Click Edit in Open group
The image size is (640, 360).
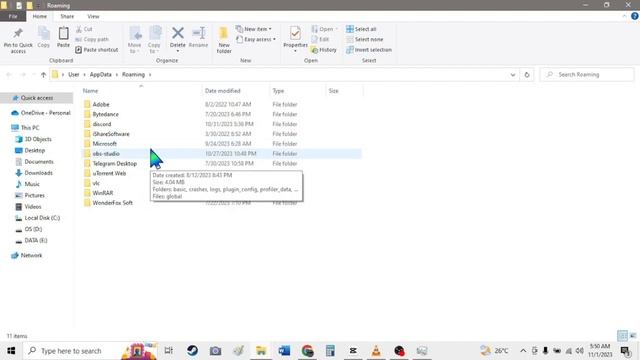[x=320, y=39]
